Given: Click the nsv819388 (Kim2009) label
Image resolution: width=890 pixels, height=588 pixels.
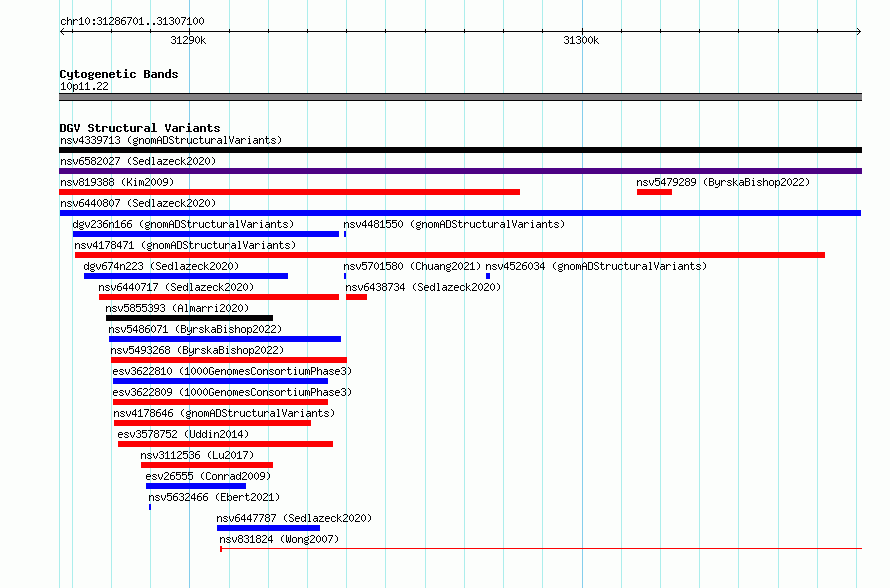Looking at the screenshot, I should coord(117,182).
